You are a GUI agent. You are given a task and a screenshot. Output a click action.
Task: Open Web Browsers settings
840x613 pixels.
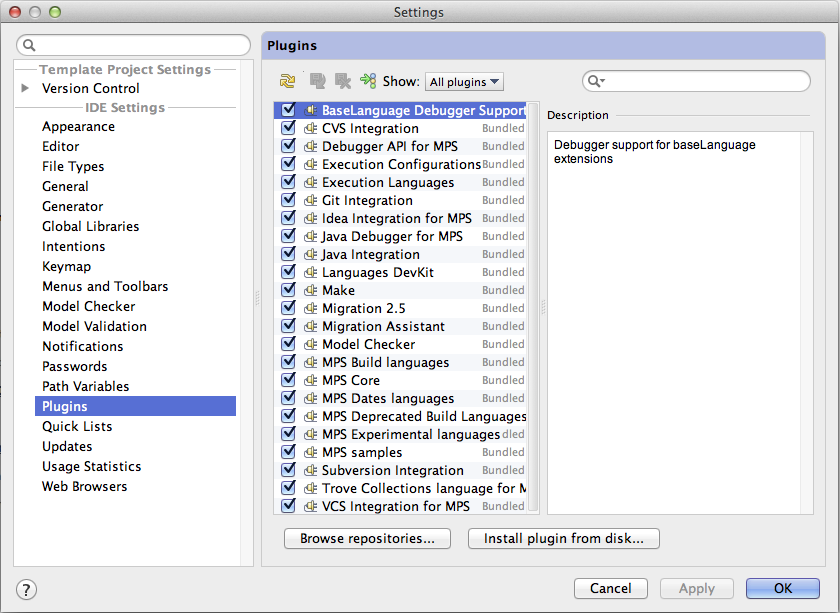(85, 487)
